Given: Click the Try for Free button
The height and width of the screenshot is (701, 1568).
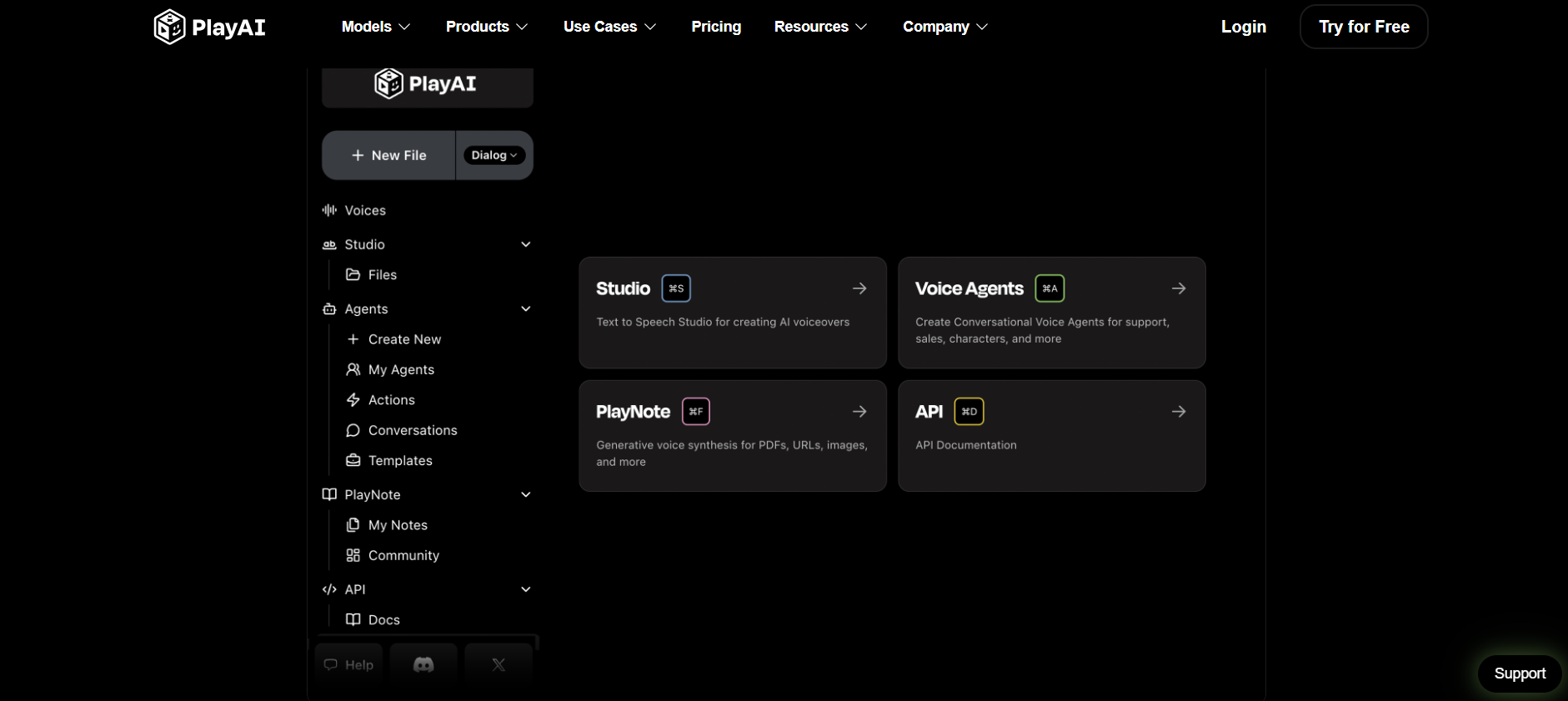Looking at the screenshot, I should coord(1364,27).
